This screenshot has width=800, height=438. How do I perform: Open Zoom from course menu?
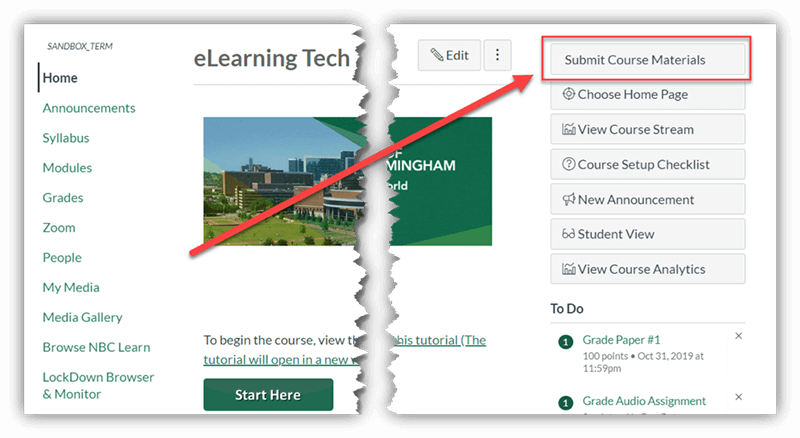[59, 228]
